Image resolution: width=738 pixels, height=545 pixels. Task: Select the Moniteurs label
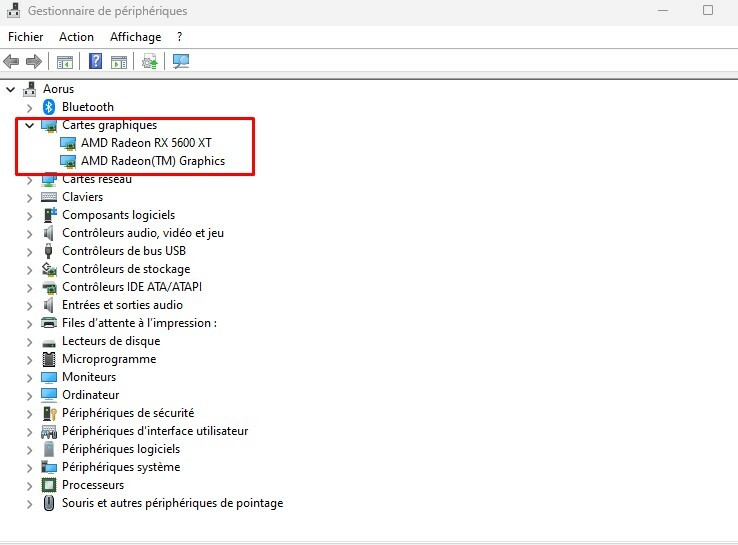click(x=89, y=377)
